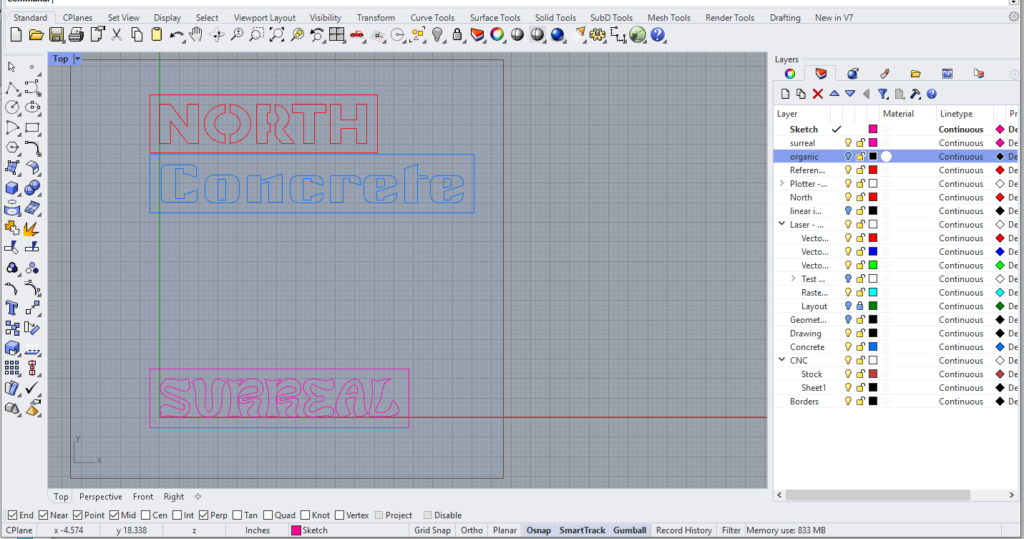Toggle the Perp osnap checkbox
1024x539 pixels.
204,515
